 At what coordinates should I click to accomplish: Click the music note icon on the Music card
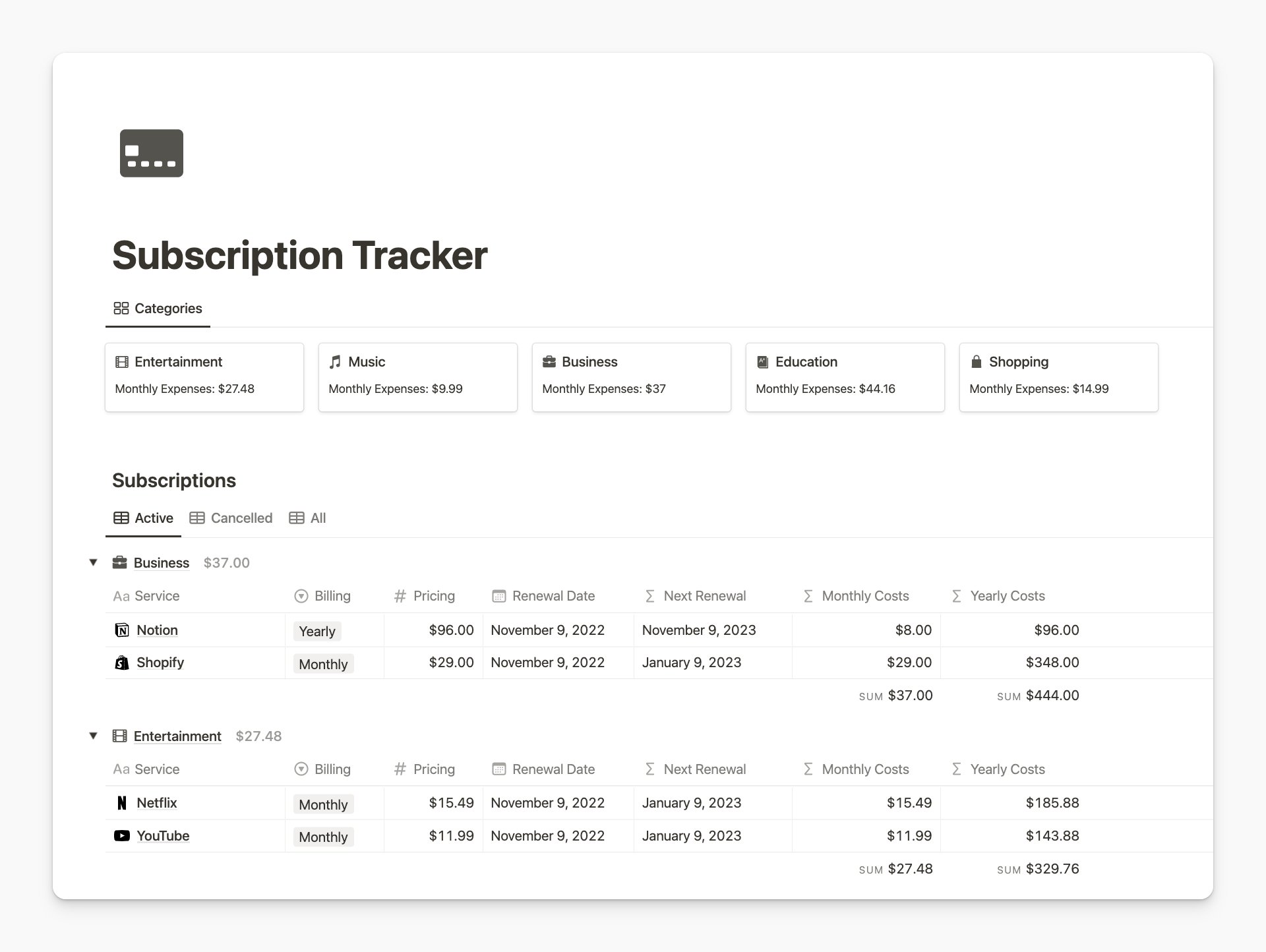click(x=335, y=361)
